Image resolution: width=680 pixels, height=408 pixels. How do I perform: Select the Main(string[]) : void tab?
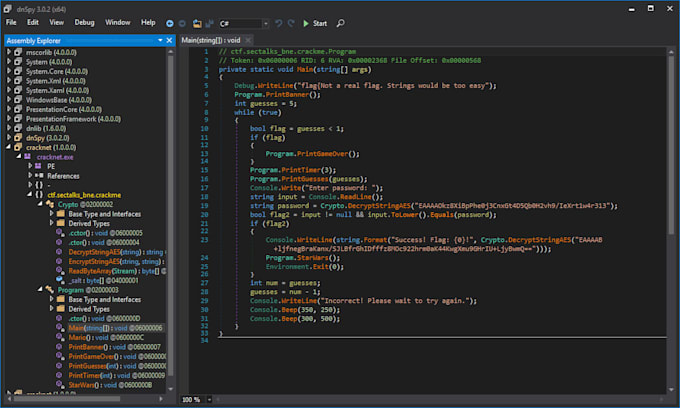click(x=211, y=40)
